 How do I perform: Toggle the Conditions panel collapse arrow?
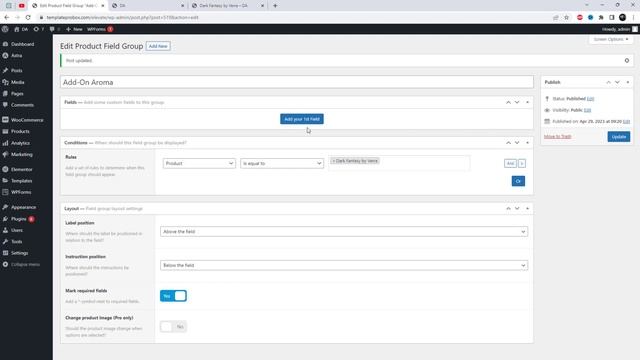[527, 143]
